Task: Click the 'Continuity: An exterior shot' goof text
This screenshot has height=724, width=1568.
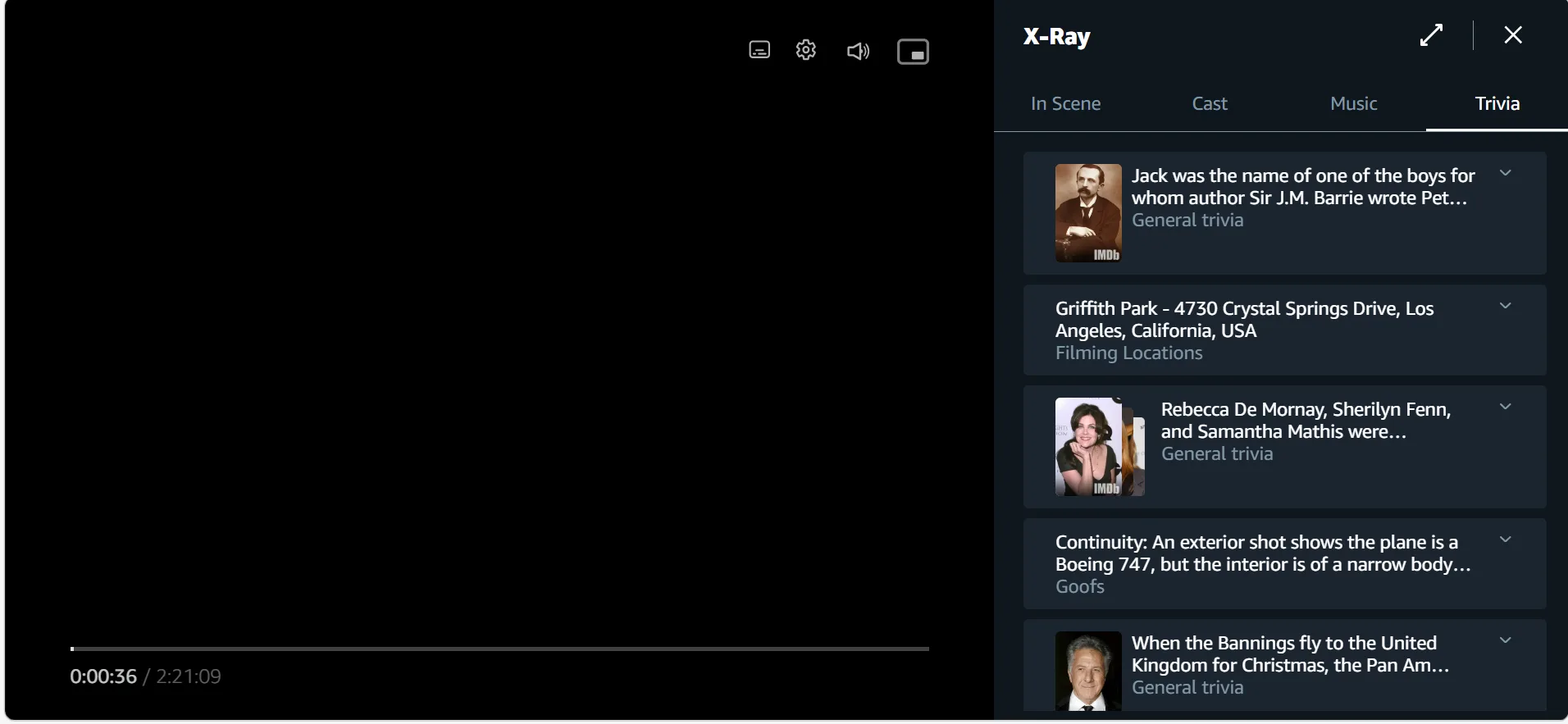Action: 1263,553
